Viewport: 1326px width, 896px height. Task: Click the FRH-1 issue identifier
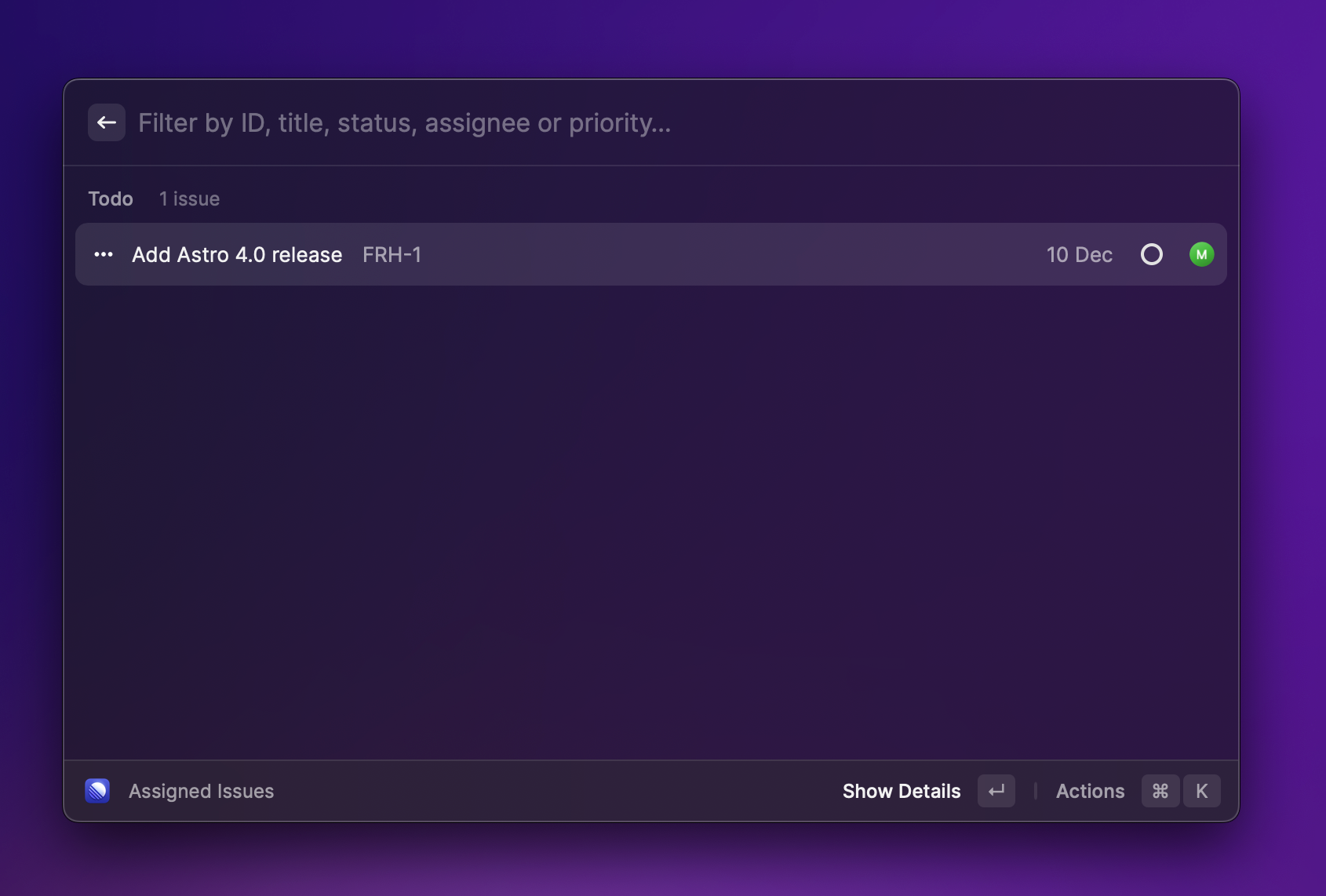tap(392, 255)
